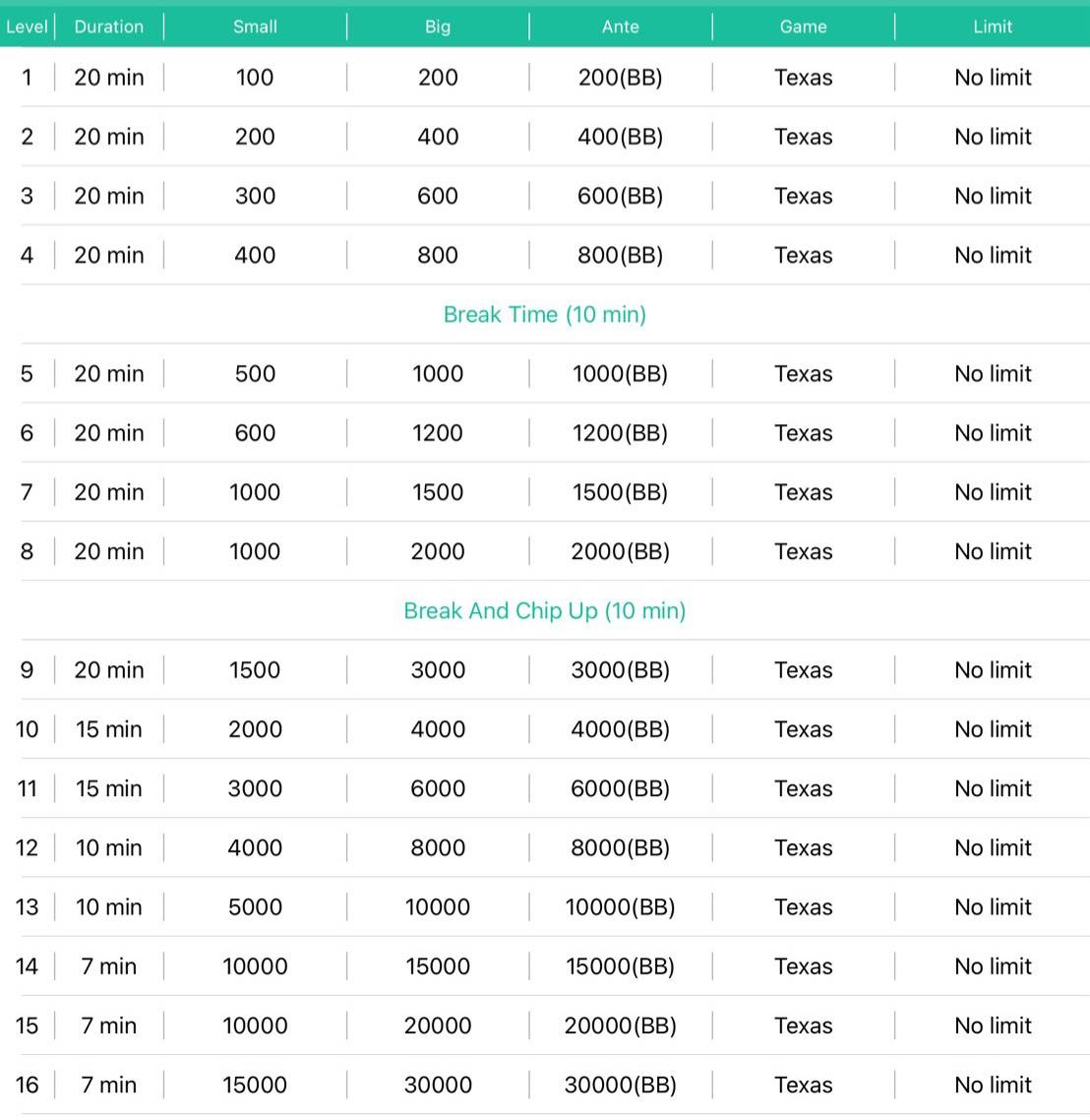The width and height of the screenshot is (1090, 1120).
Task: Select the Texas game cell in level 8
Action: pos(803,552)
